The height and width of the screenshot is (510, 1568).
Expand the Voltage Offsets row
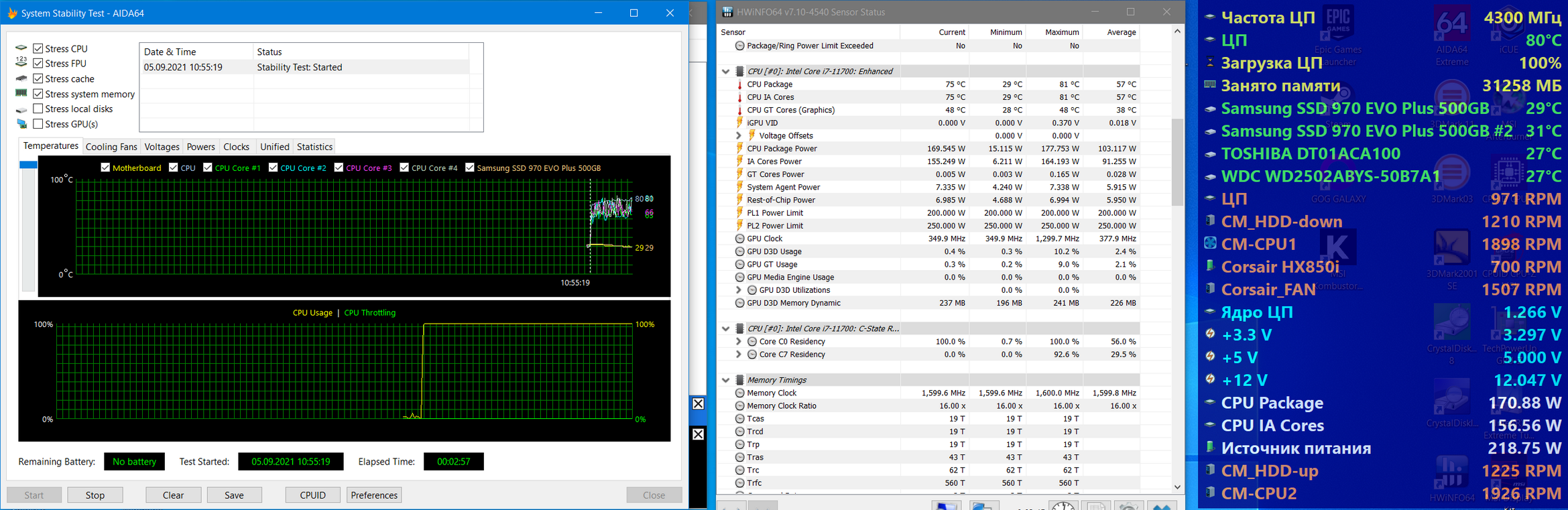739,135
